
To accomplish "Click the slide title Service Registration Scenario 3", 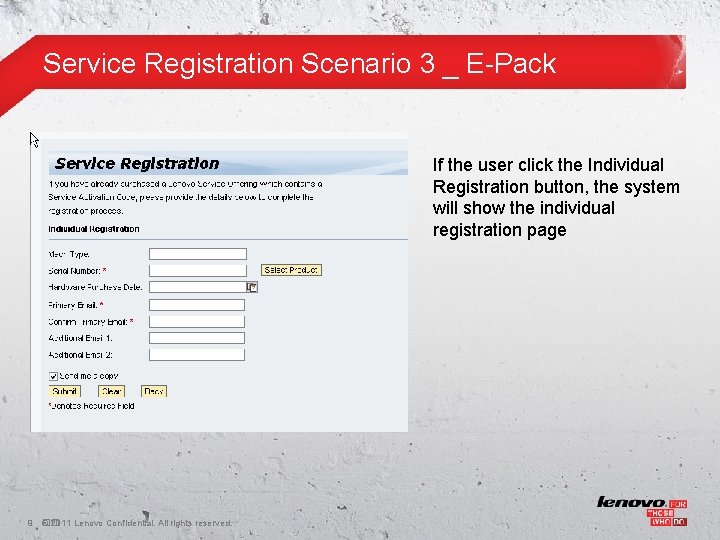I will [x=299, y=63].
